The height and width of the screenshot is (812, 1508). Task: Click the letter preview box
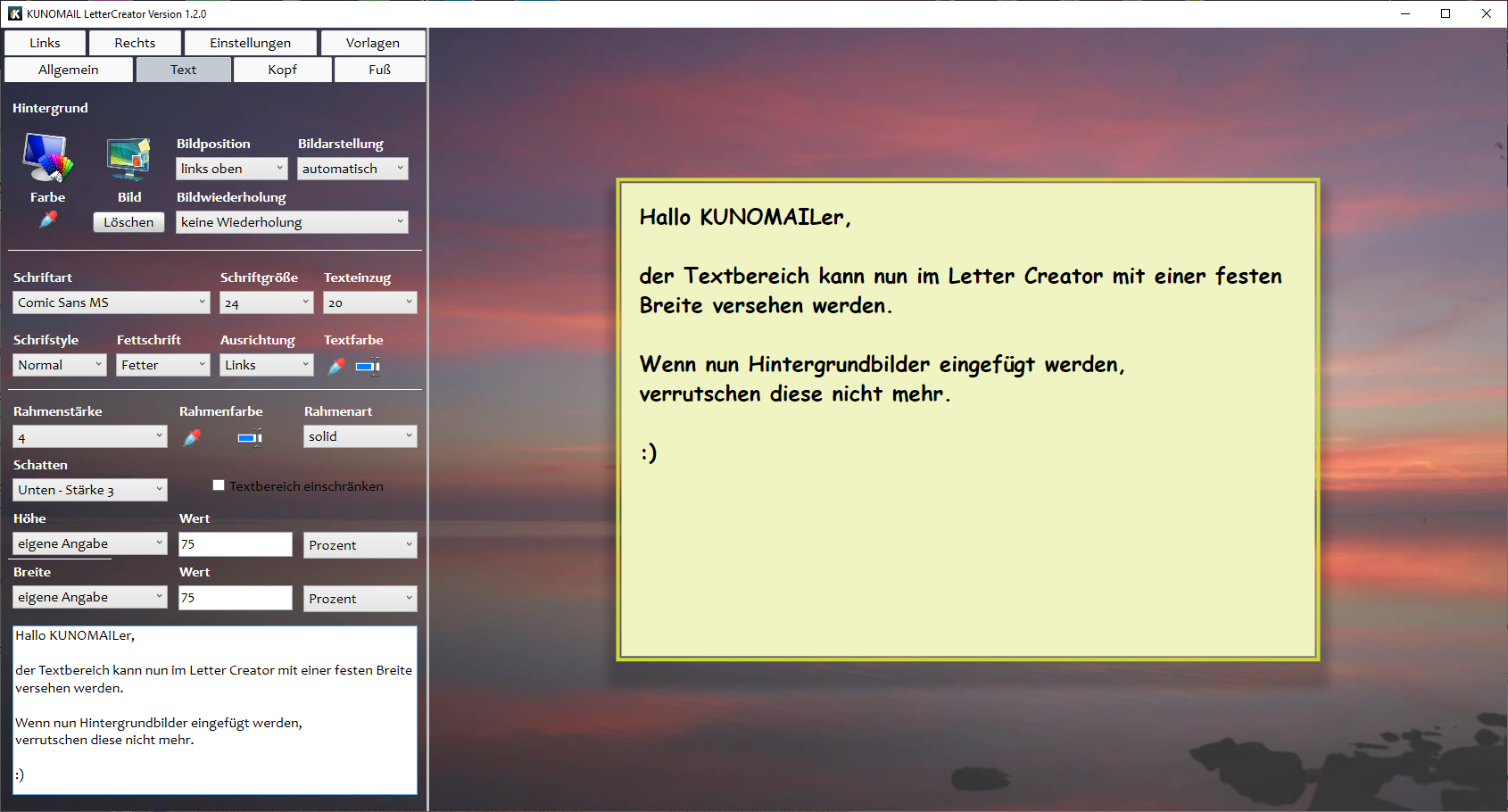(968, 419)
